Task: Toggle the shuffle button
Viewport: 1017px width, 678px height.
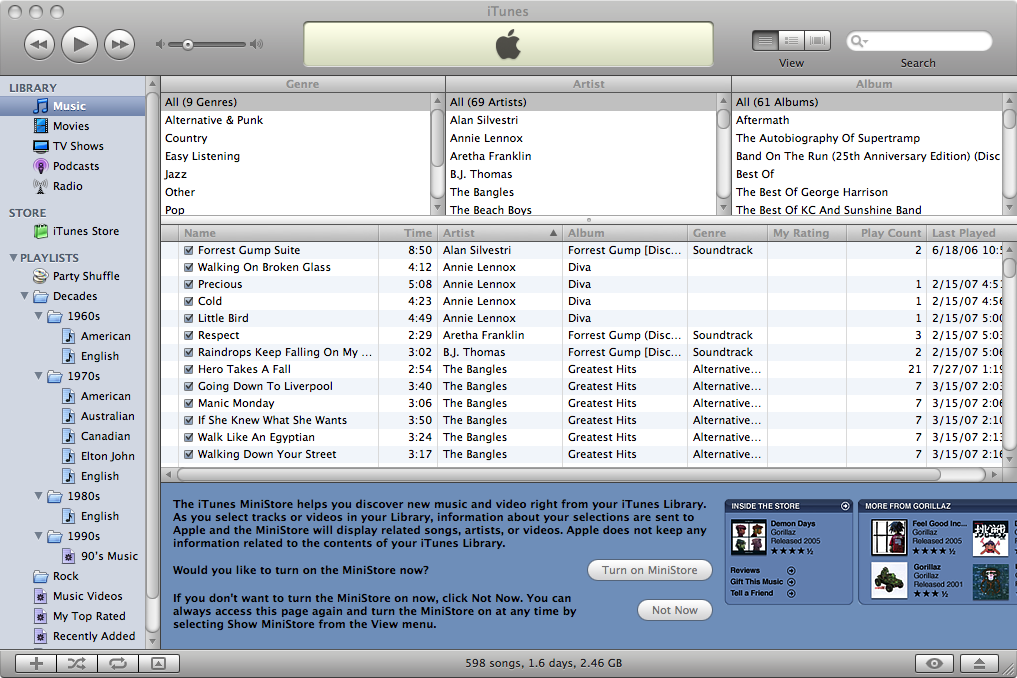Action: click(x=77, y=663)
